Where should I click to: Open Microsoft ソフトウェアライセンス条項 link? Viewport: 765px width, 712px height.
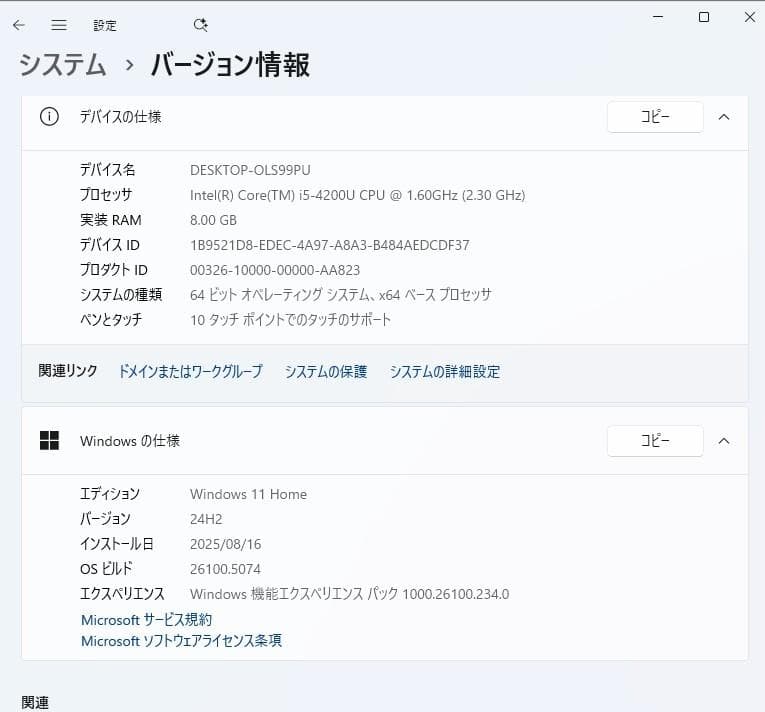coord(181,641)
